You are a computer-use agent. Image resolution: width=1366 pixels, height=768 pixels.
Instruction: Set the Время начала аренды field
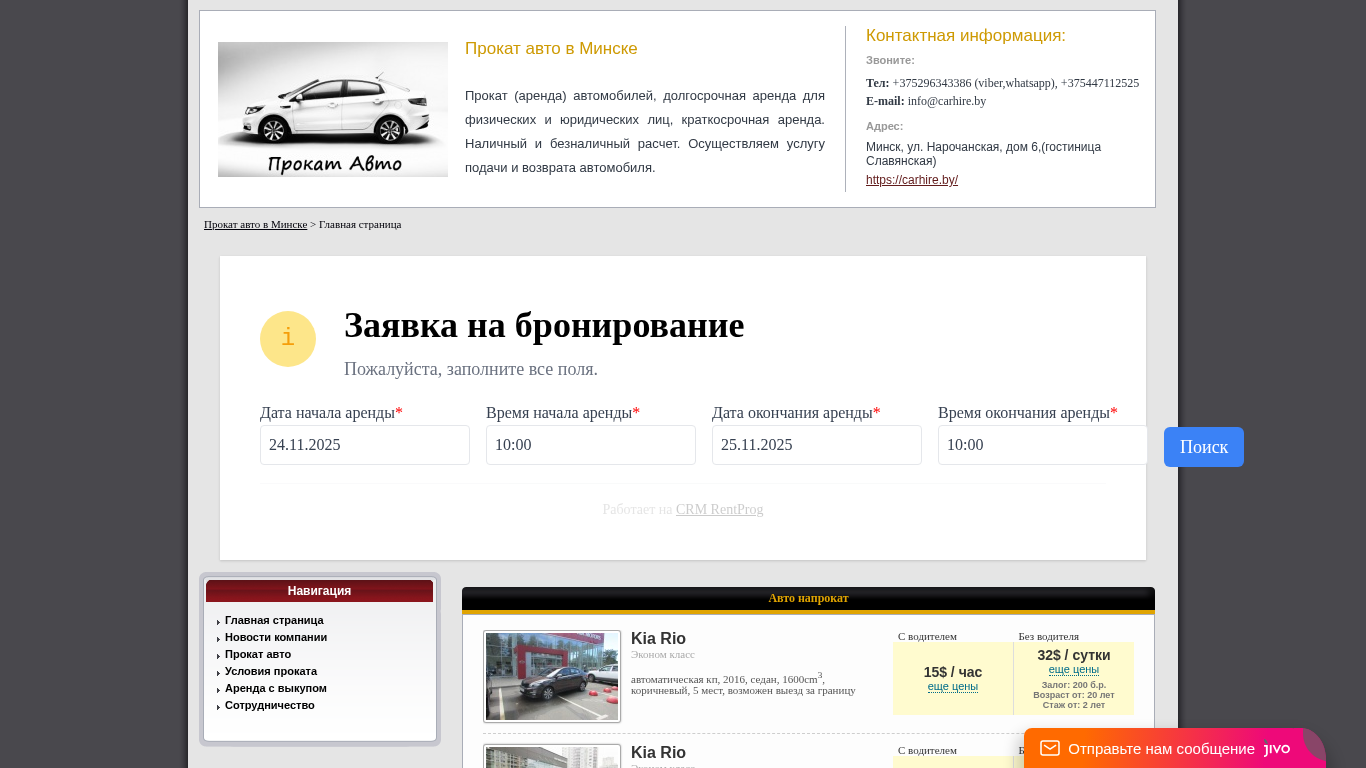591,445
